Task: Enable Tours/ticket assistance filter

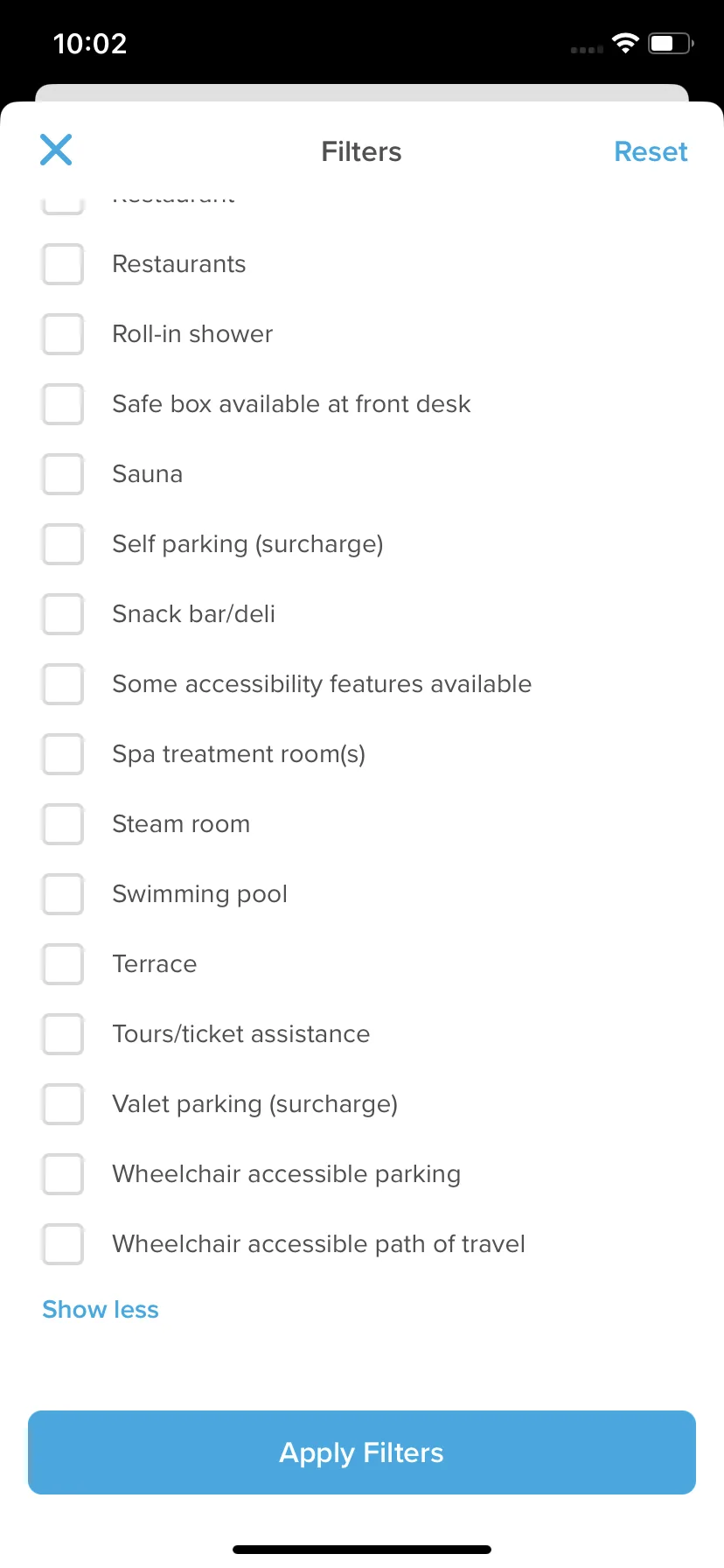Action: coord(63,1034)
